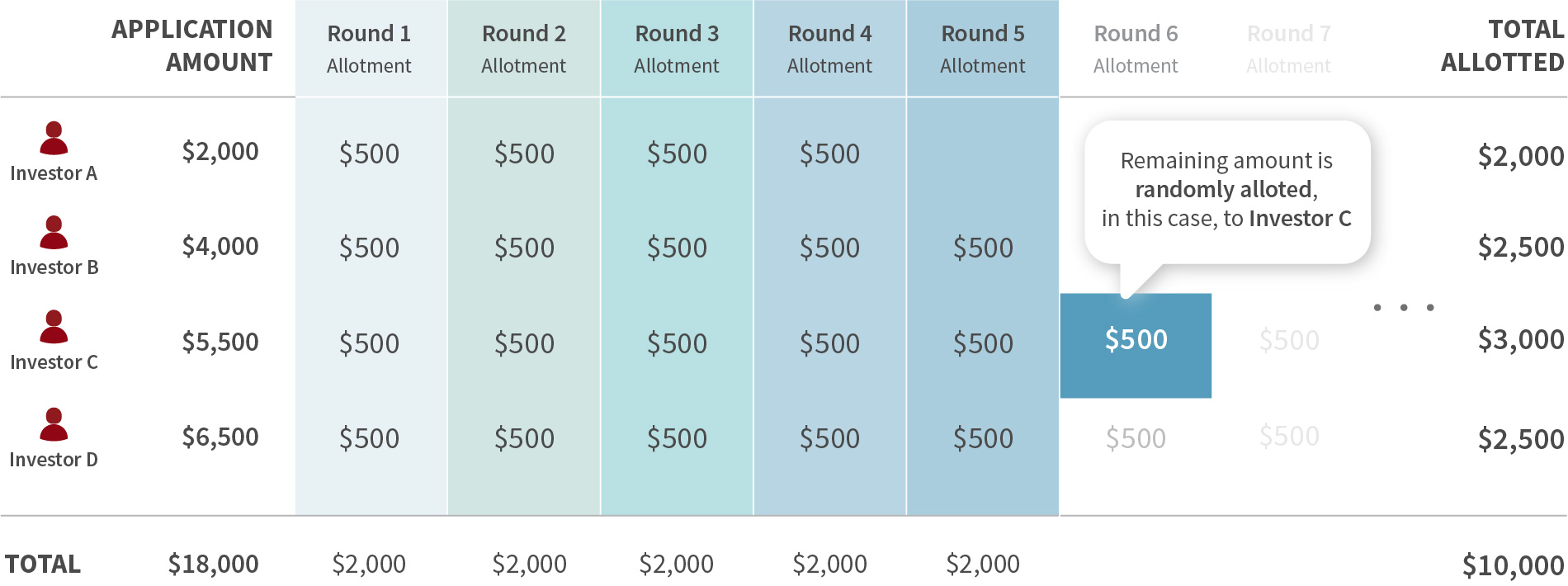Select the Round 1 Allotment column header

point(369,49)
